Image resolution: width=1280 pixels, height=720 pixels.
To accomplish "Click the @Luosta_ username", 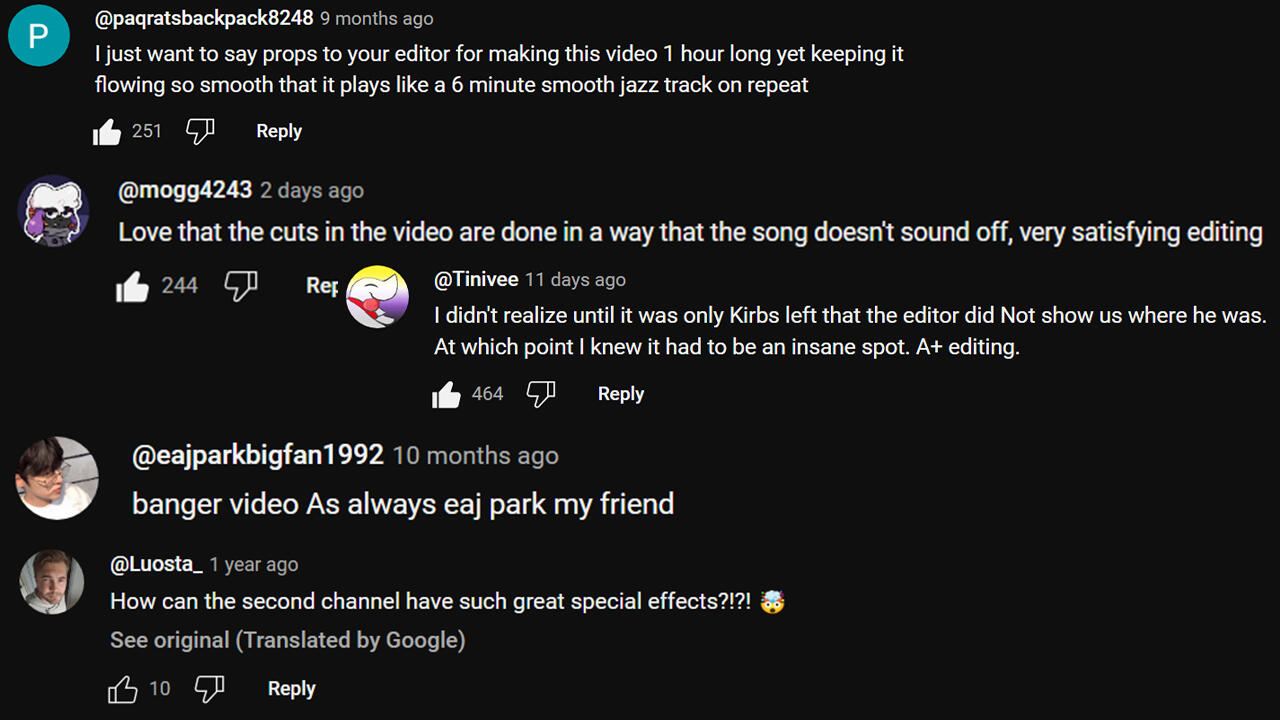I will point(156,564).
